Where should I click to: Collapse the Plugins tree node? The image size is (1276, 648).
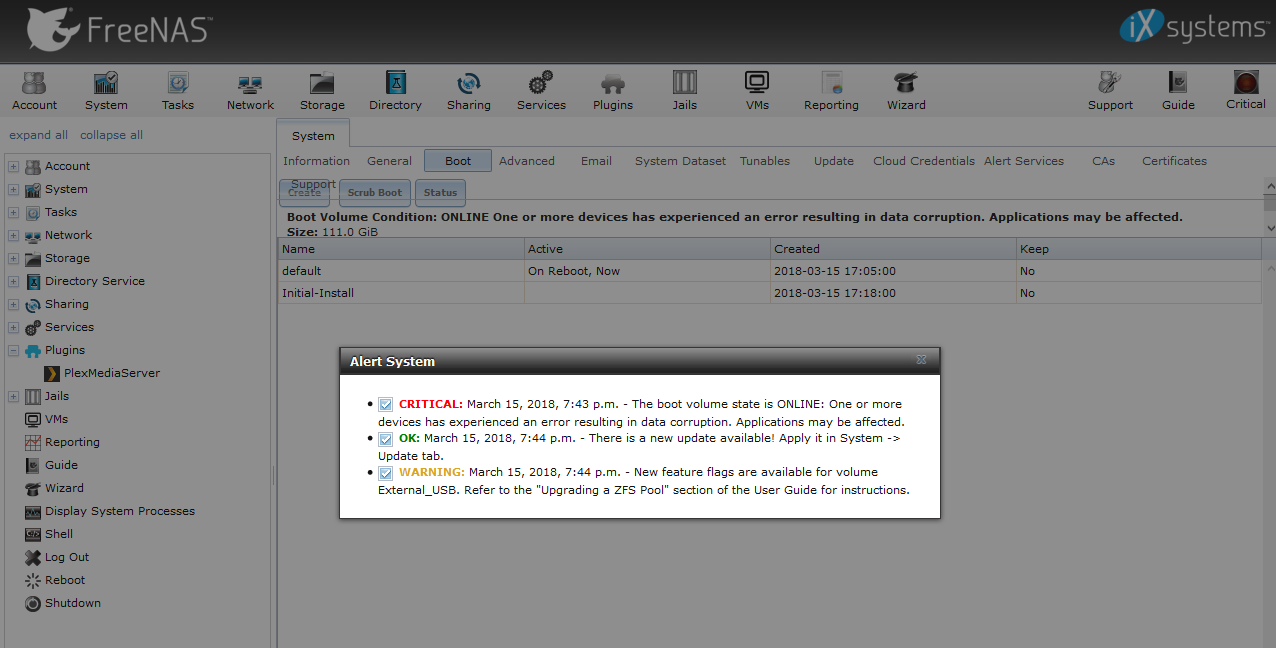13,351
